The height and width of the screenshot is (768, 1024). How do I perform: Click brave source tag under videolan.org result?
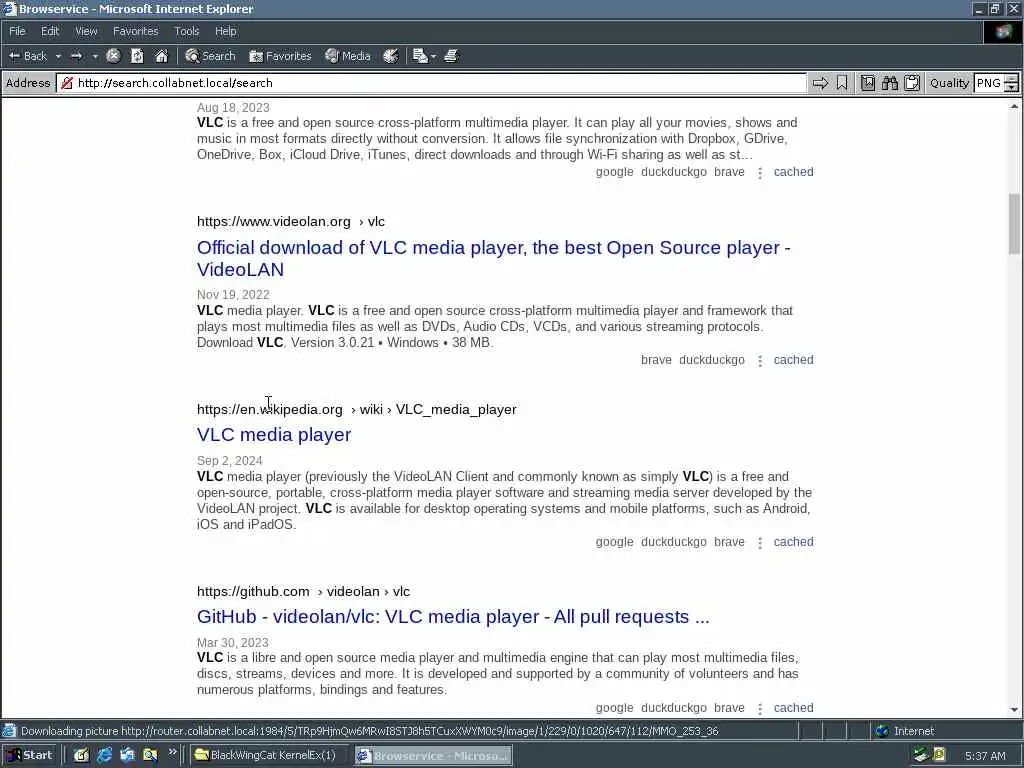pos(656,360)
